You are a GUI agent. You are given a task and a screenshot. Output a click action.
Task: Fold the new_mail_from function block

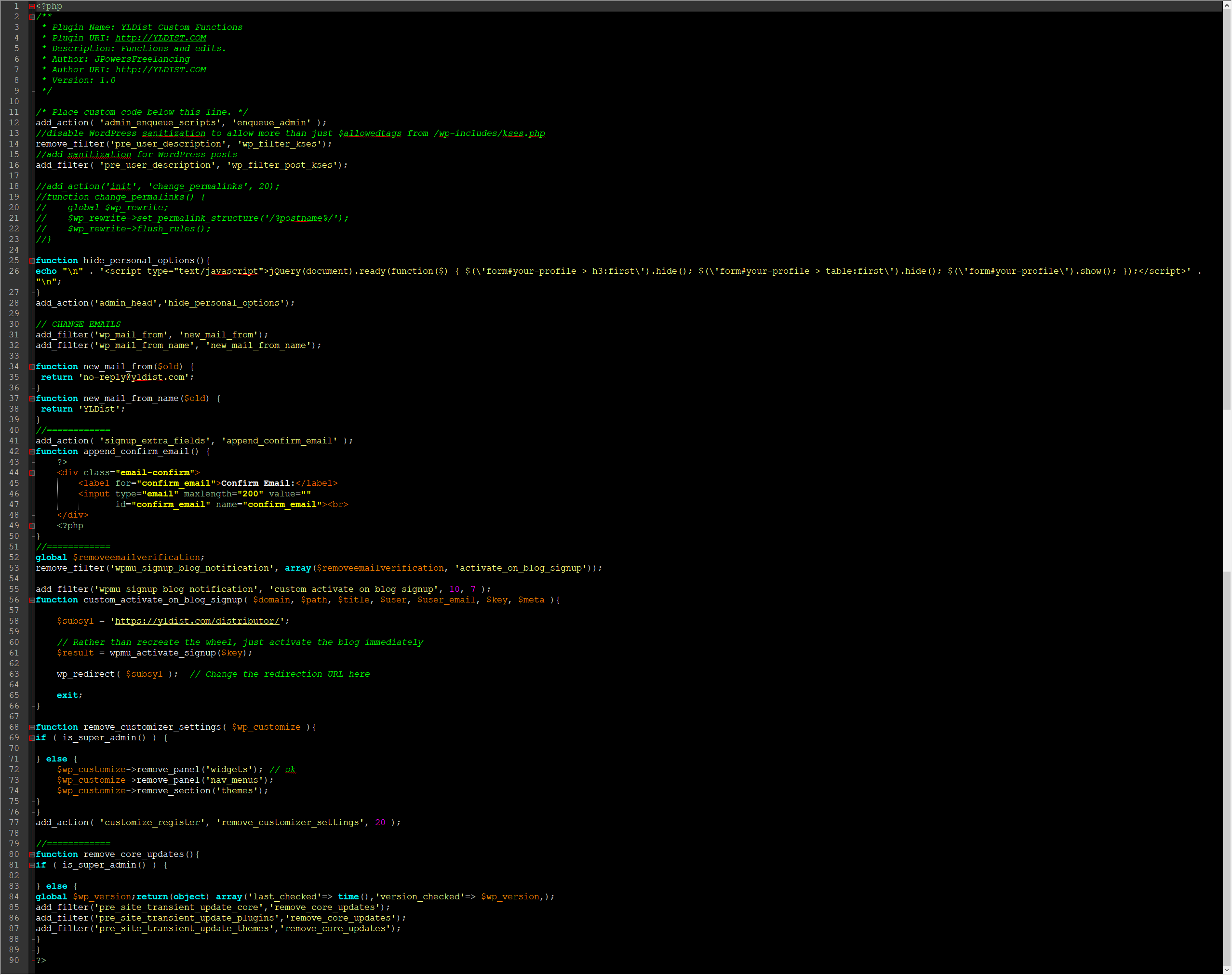click(x=32, y=367)
